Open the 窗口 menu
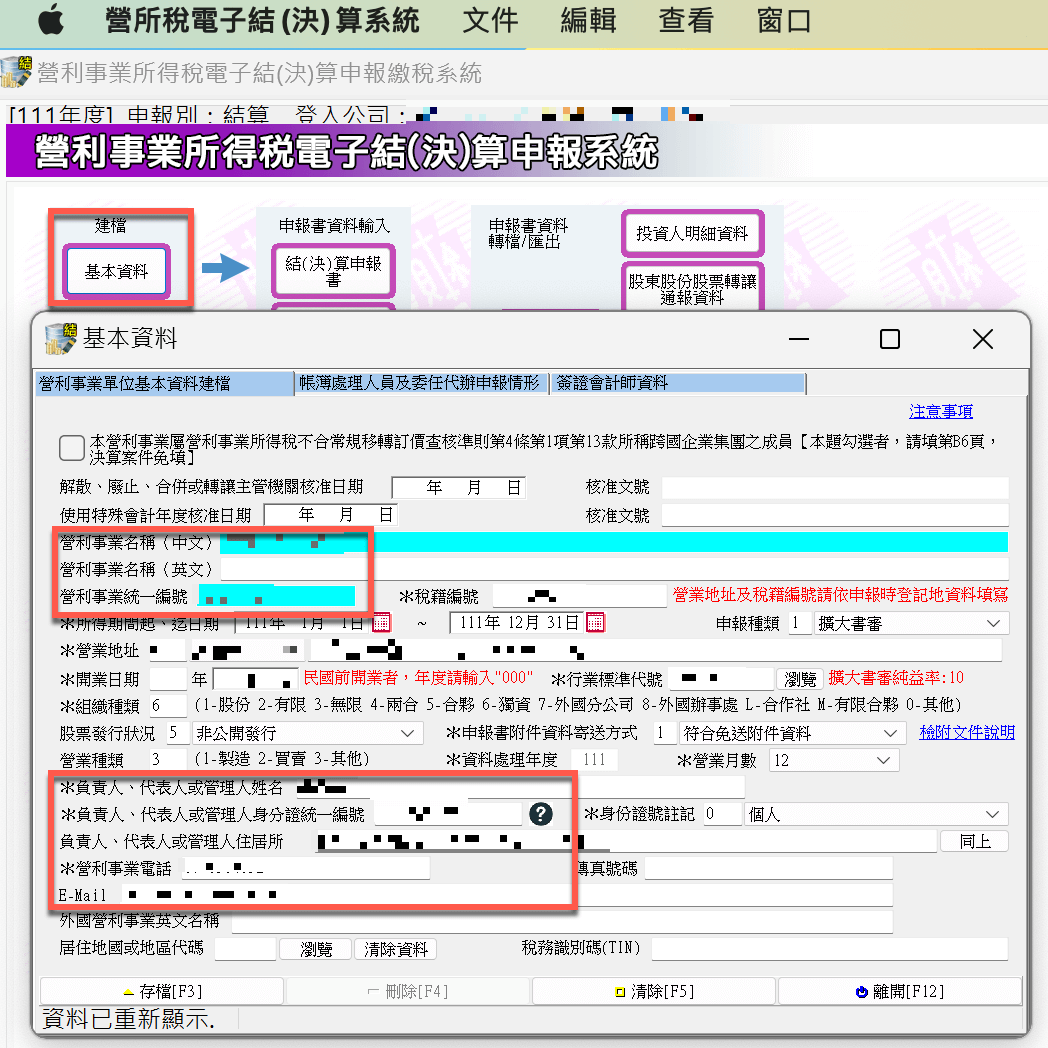 coord(784,20)
